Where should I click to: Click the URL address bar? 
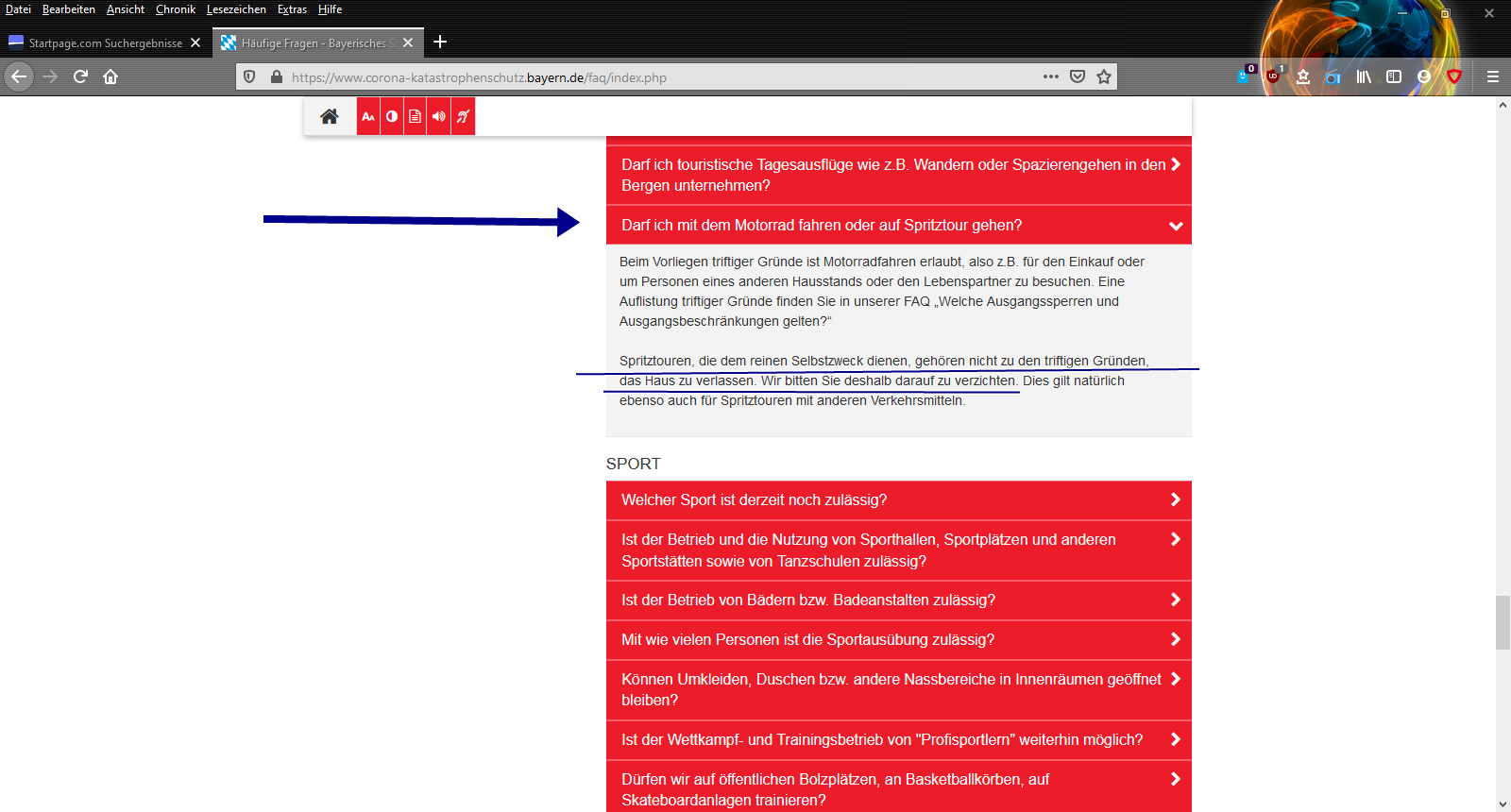(661, 77)
